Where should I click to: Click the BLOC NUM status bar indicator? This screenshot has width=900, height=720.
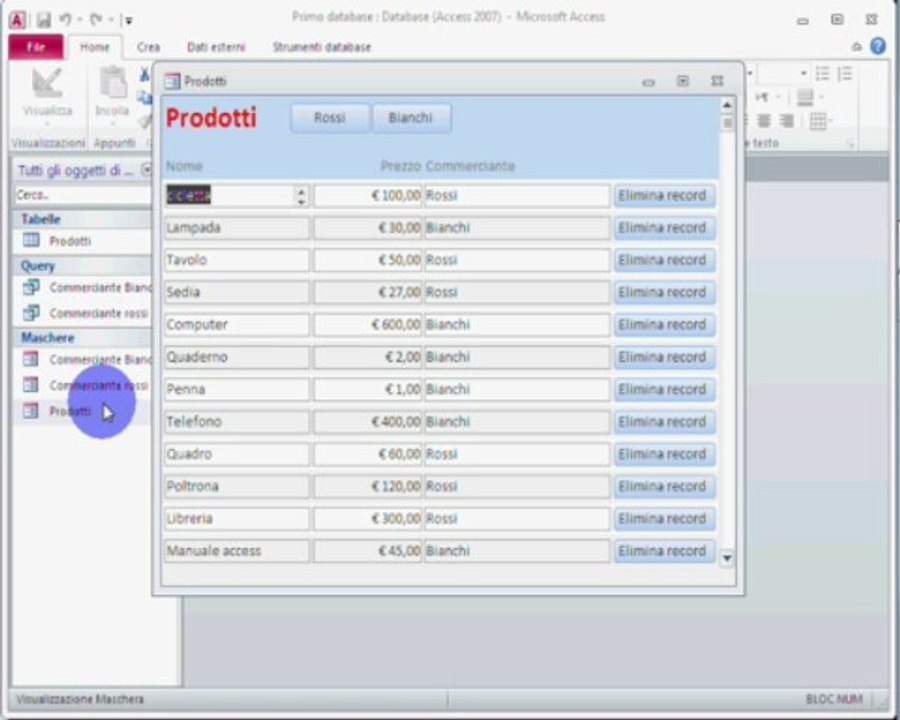tap(834, 699)
